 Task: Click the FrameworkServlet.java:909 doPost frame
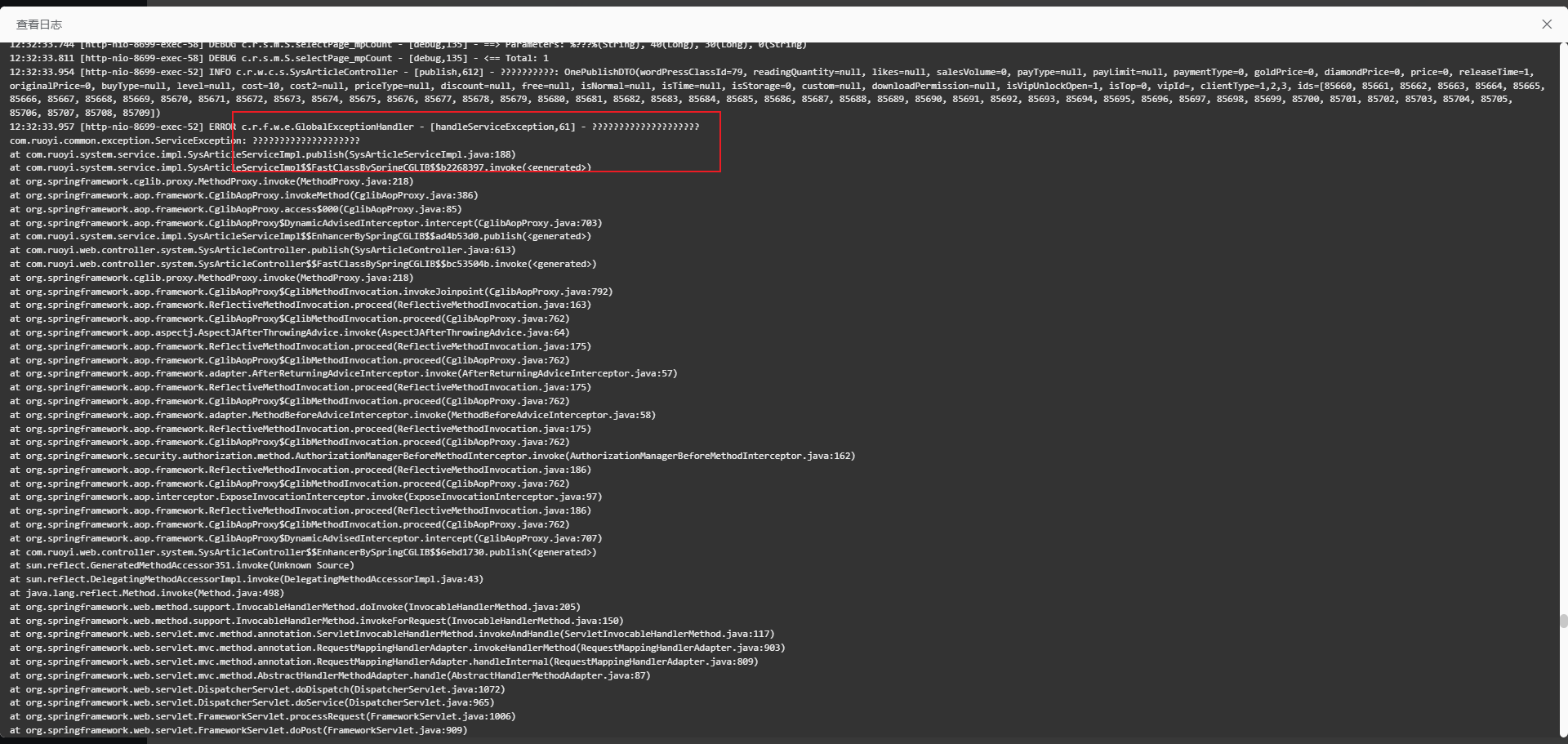(238, 731)
